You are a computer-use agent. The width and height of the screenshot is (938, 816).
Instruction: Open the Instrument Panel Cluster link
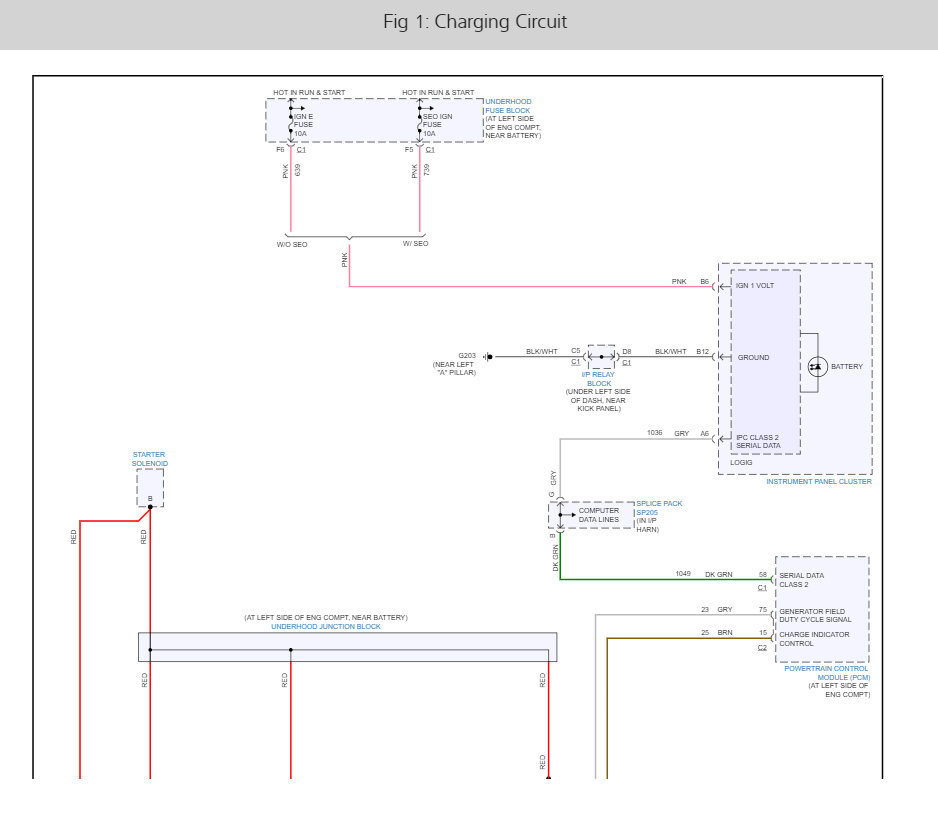819,481
